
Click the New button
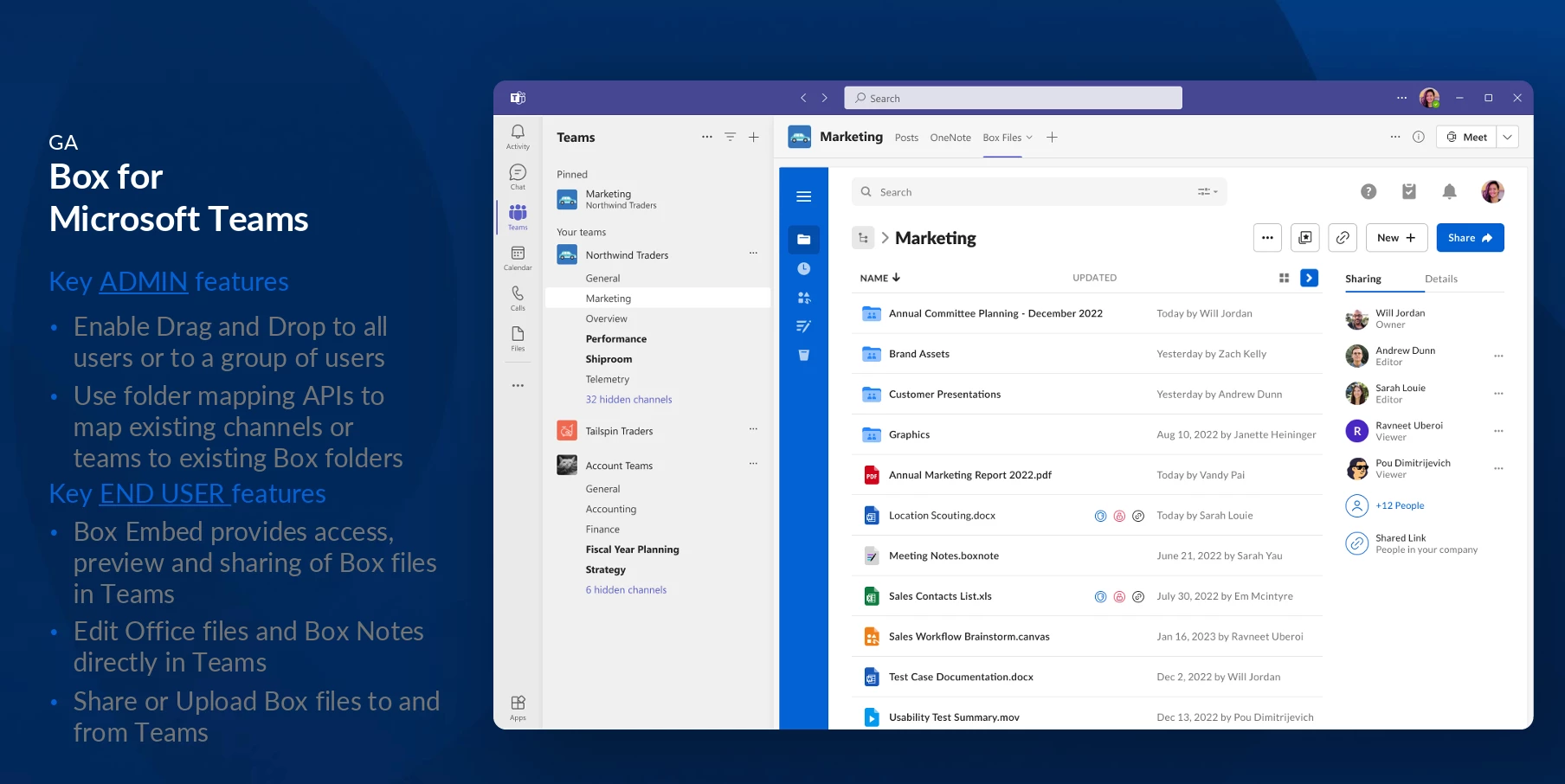pos(1396,238)
